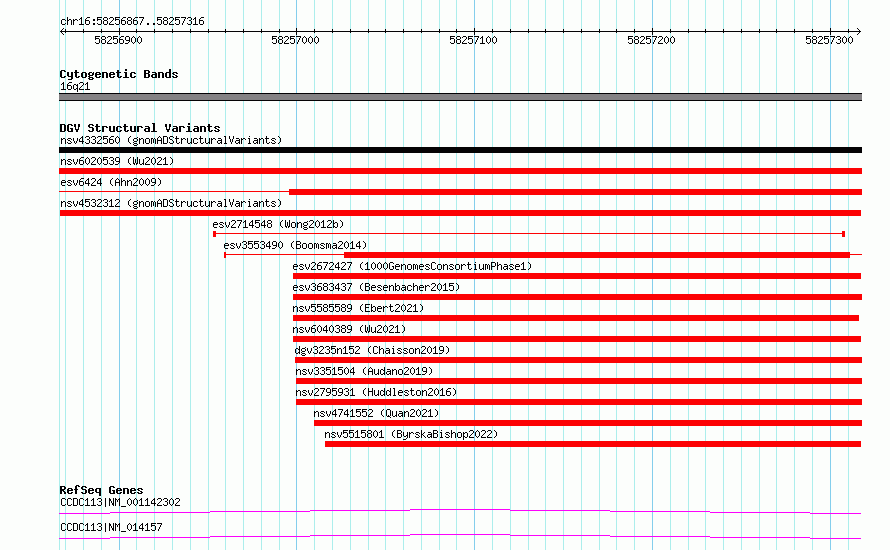
Task: Click the red bar under esv2672427
Action: click(577, 276)
